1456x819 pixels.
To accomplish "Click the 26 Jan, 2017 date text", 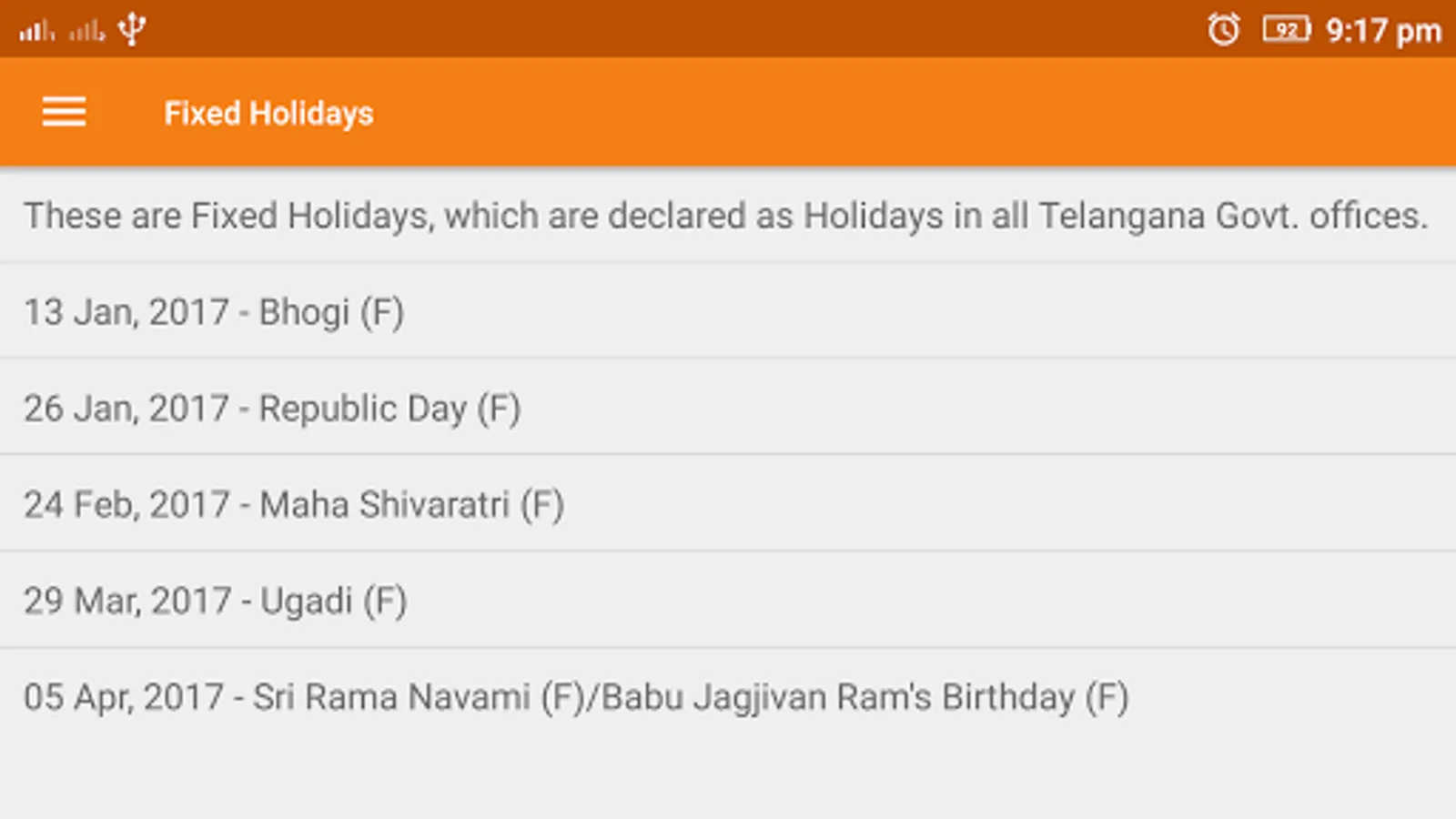I will click(x=126, y=409).
